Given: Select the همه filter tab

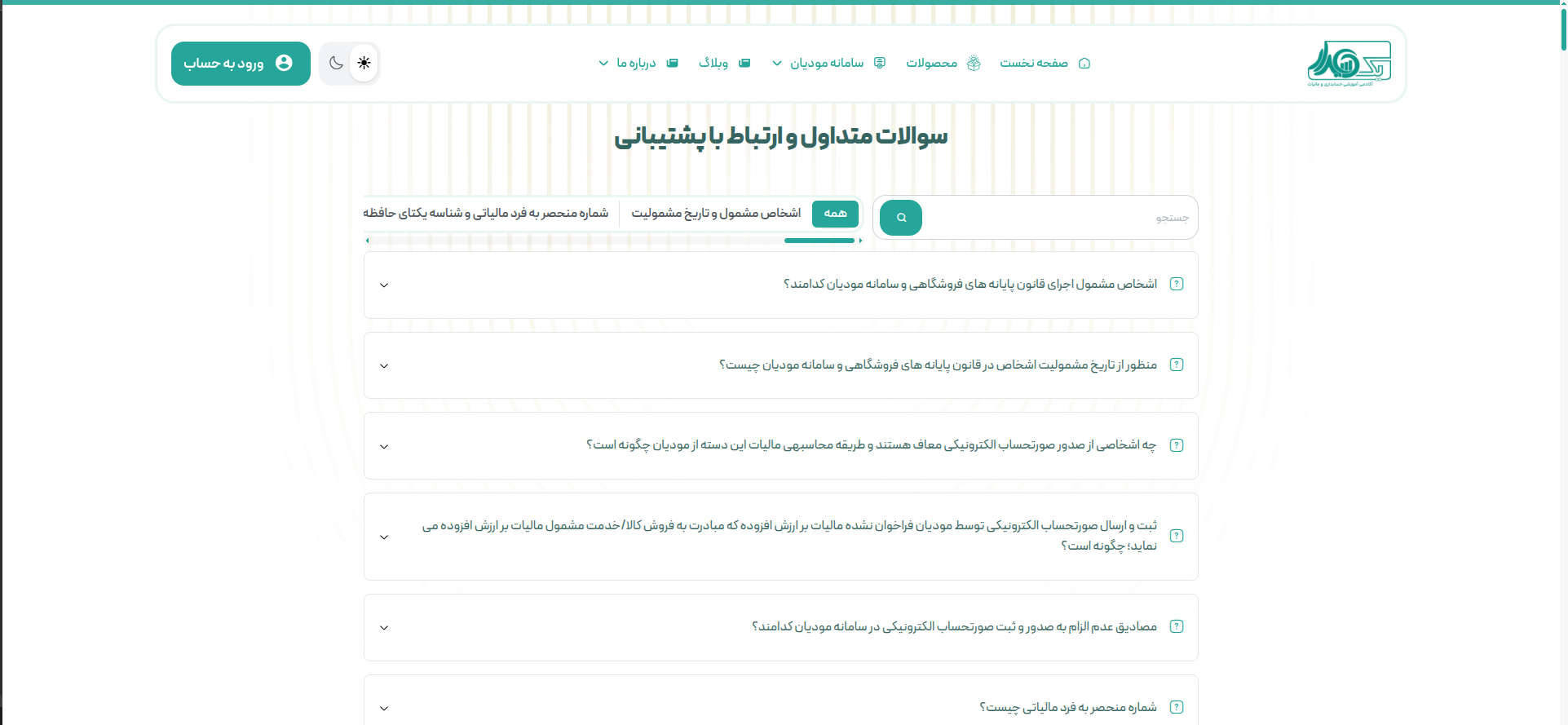Looking at the screenshot, I should coord(835,214).
